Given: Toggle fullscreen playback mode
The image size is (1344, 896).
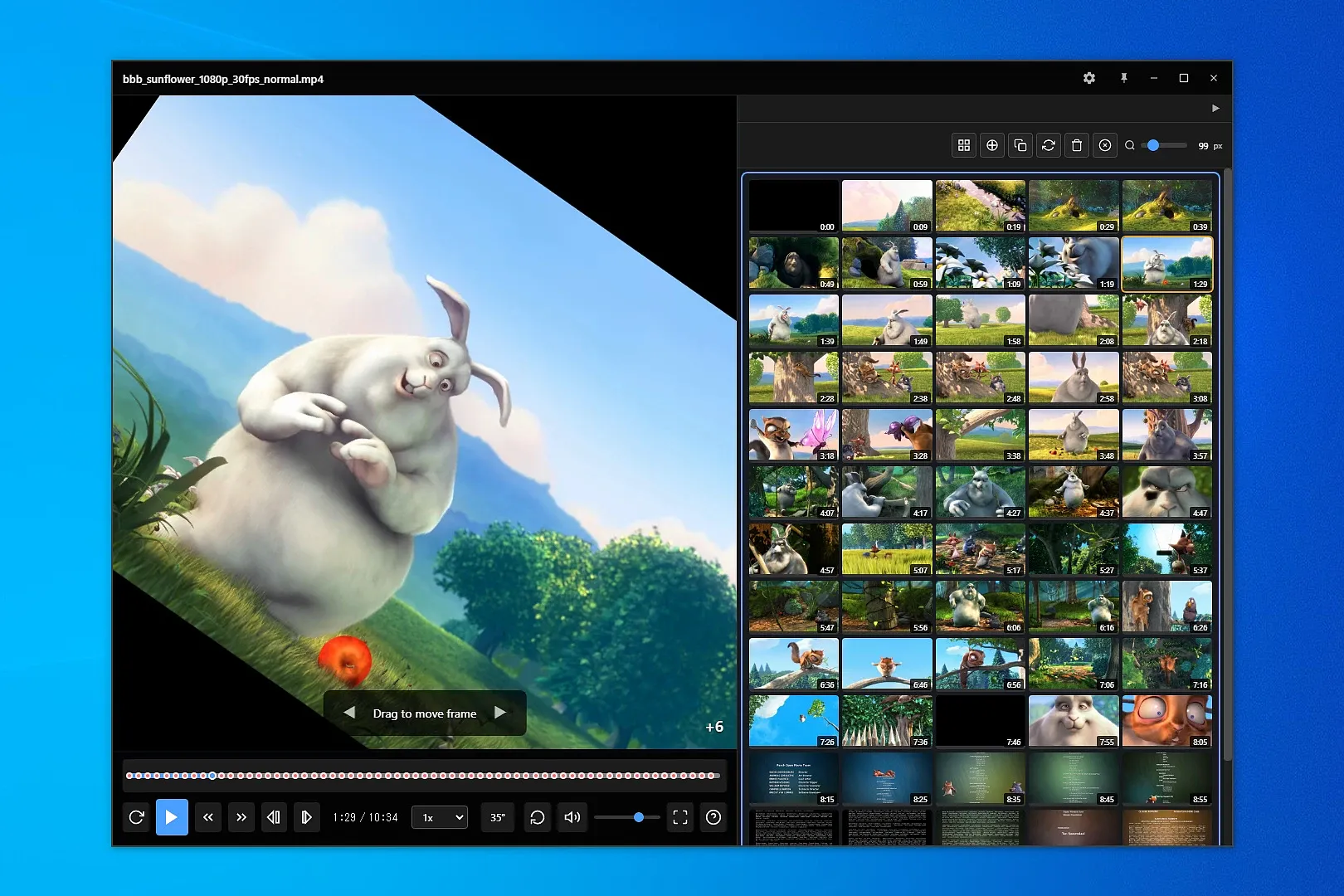Looking at the screenshot, I should coord(679,817).
